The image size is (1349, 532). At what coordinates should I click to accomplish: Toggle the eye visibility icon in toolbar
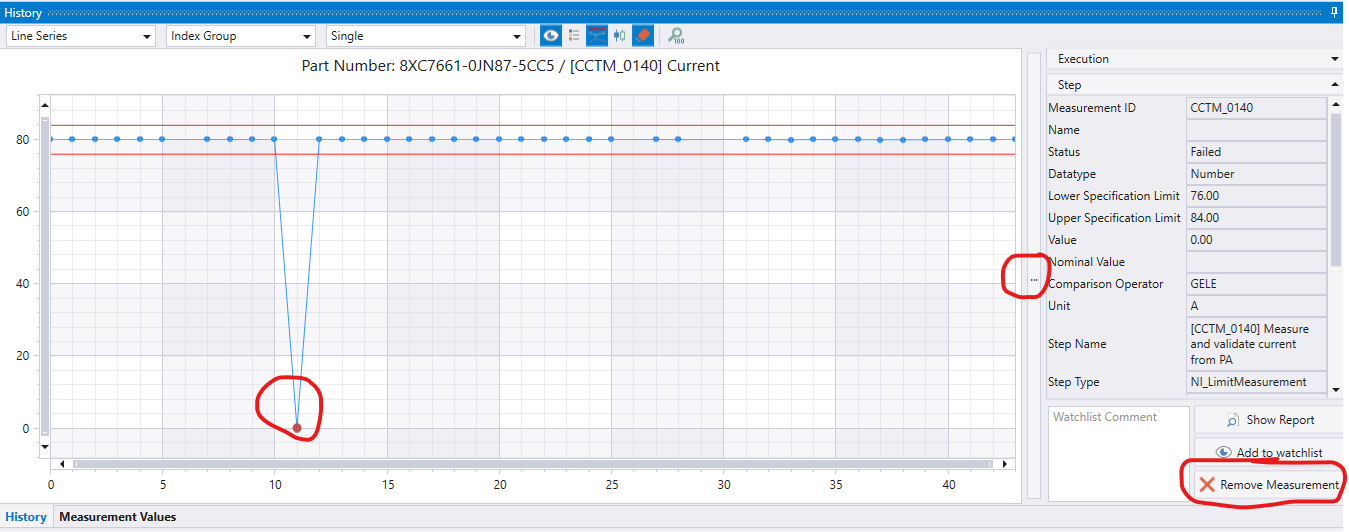551,36
